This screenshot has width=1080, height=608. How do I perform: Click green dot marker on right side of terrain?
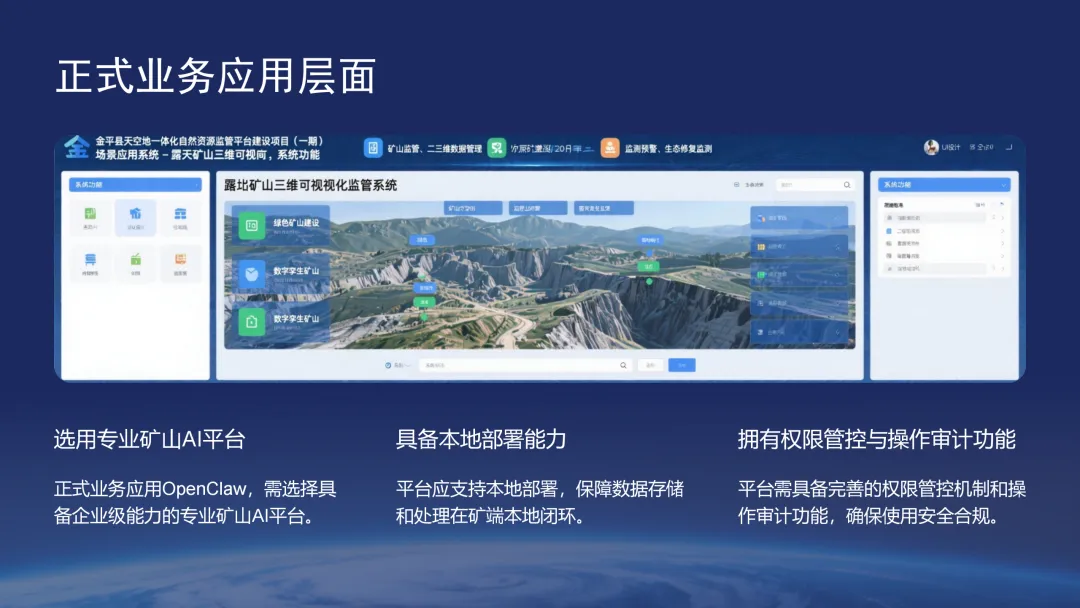coord(649,281)
